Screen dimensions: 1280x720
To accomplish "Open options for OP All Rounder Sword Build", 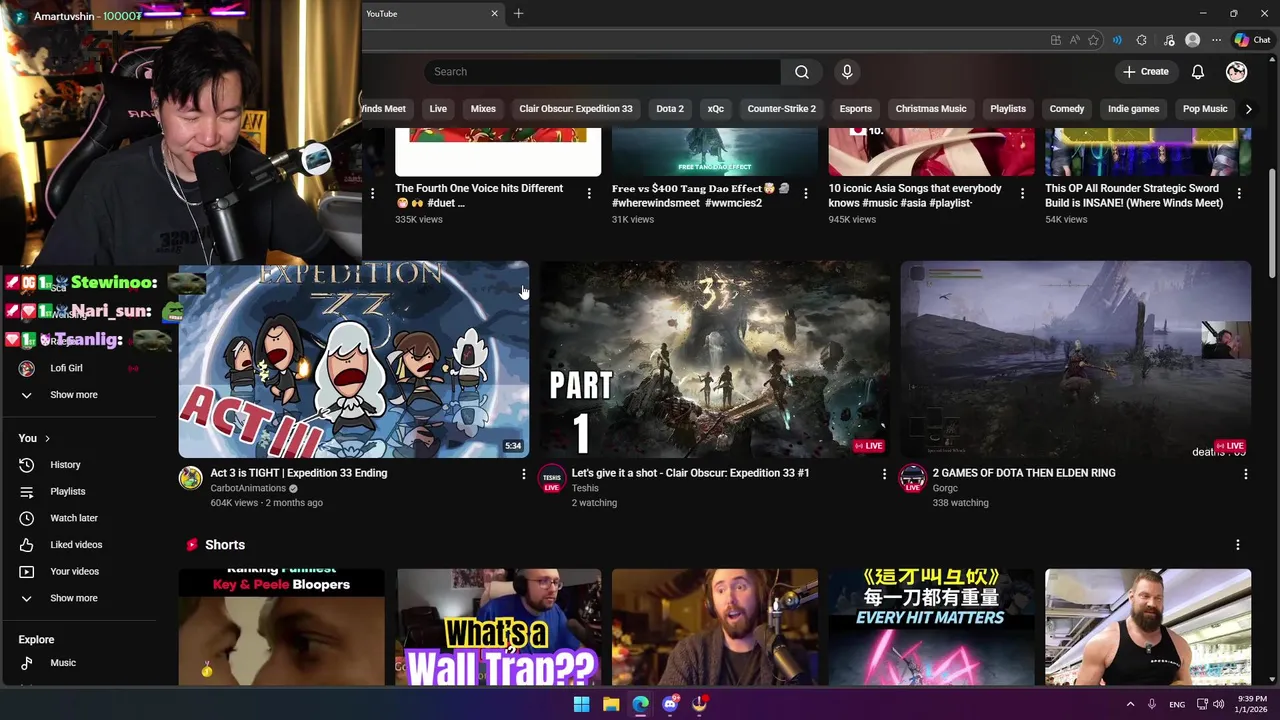I will pos(1239,194).
